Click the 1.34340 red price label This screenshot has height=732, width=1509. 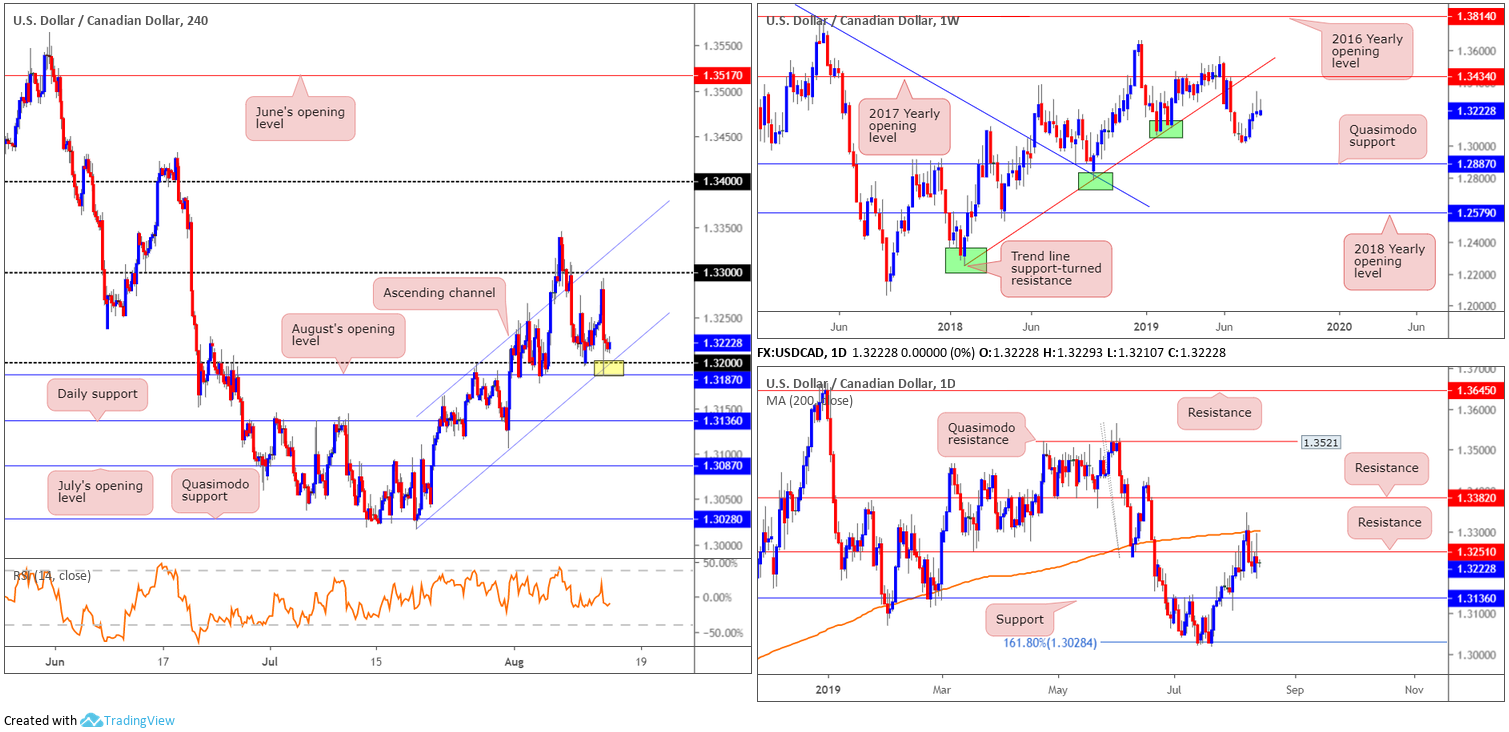pos(1478,76)
